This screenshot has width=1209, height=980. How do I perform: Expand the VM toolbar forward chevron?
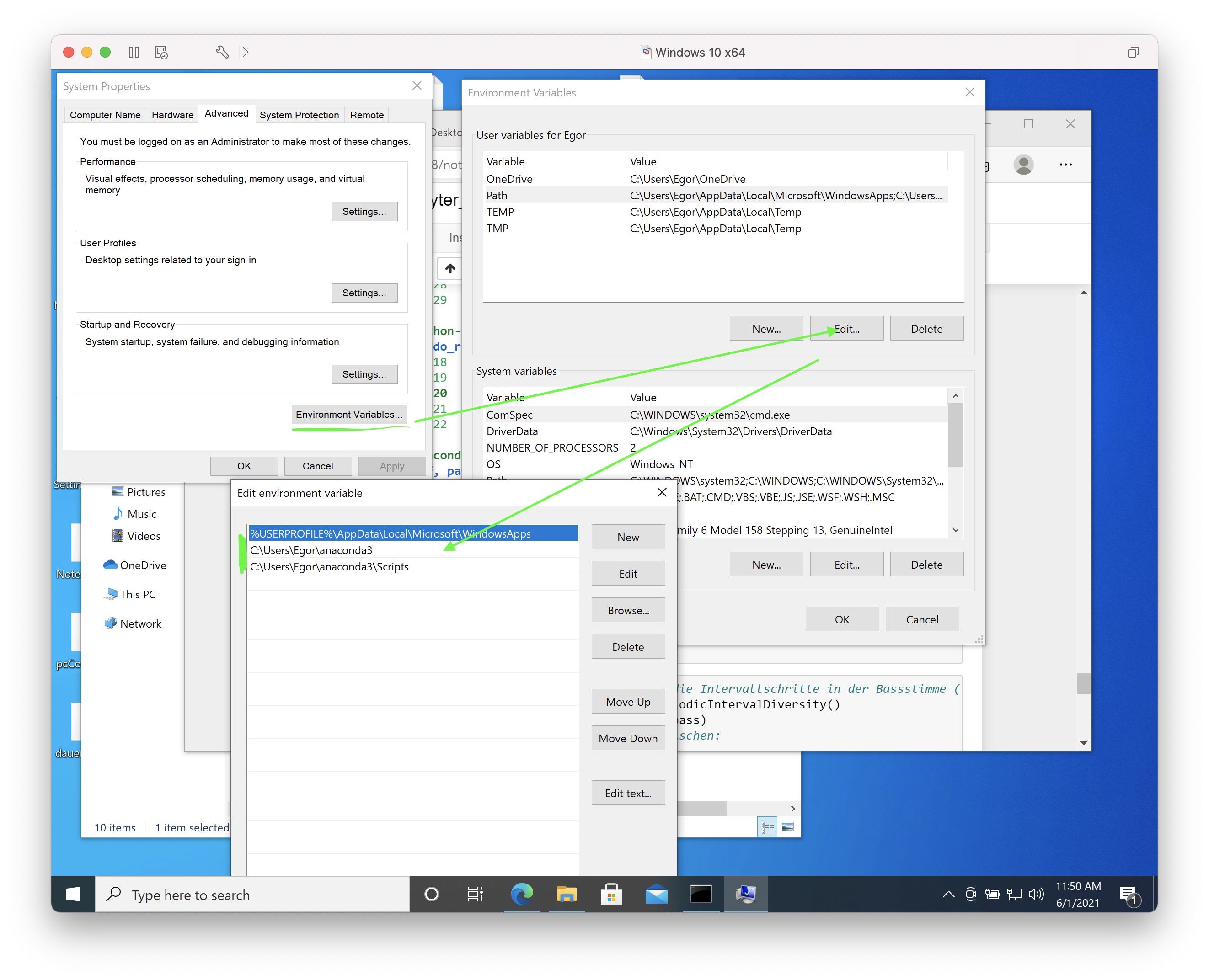[245, 53]
